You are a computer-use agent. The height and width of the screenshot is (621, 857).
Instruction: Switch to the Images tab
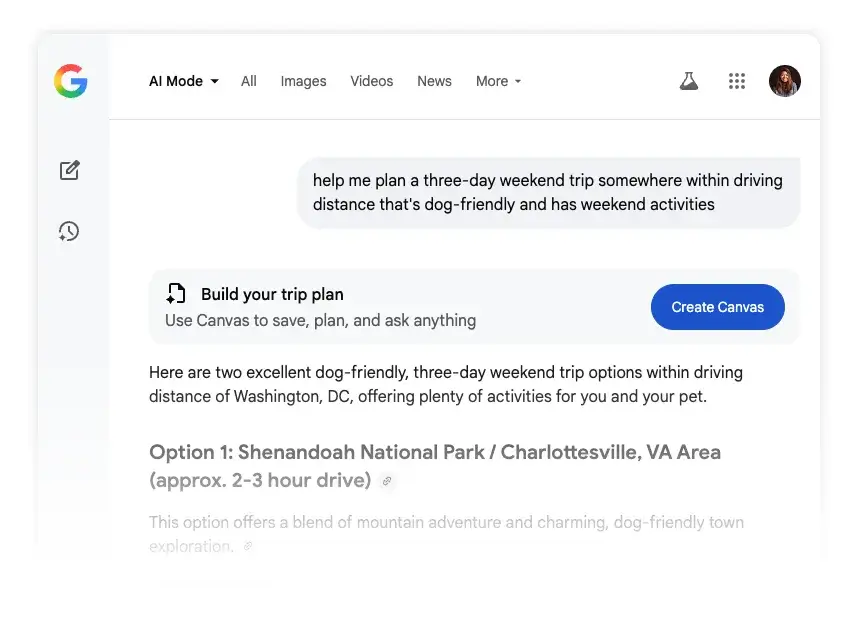303,81
